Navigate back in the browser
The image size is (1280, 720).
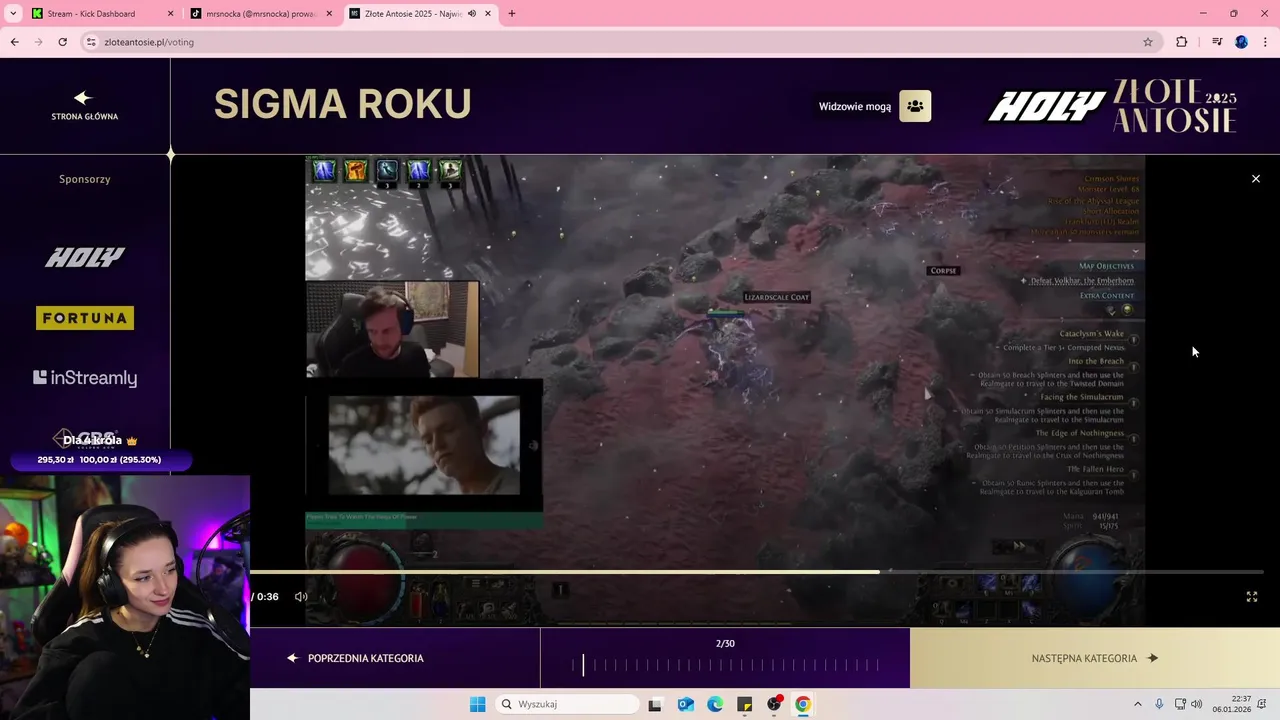[x=15, y=42]
